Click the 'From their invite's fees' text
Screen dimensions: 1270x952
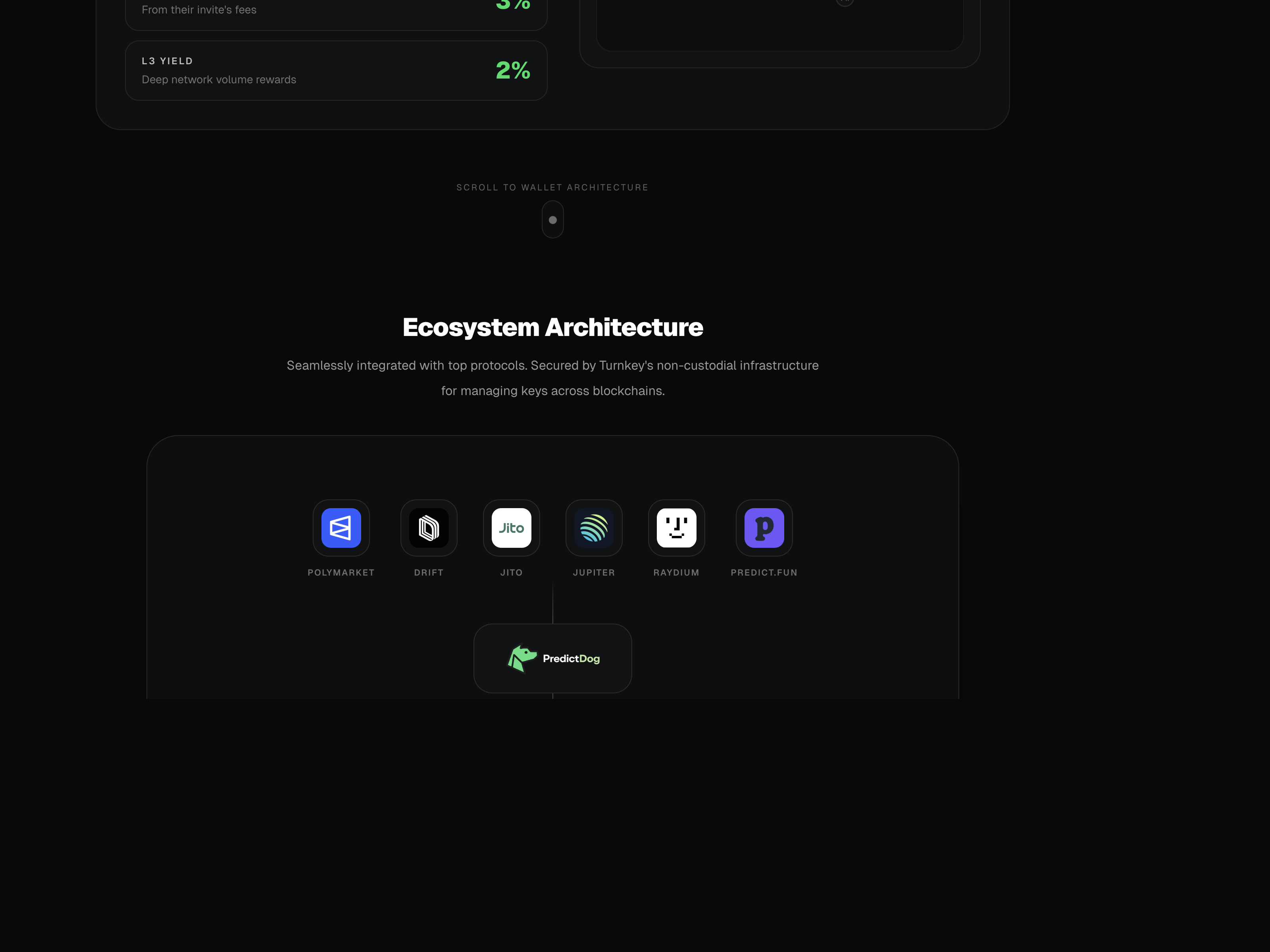pos(199,10)
